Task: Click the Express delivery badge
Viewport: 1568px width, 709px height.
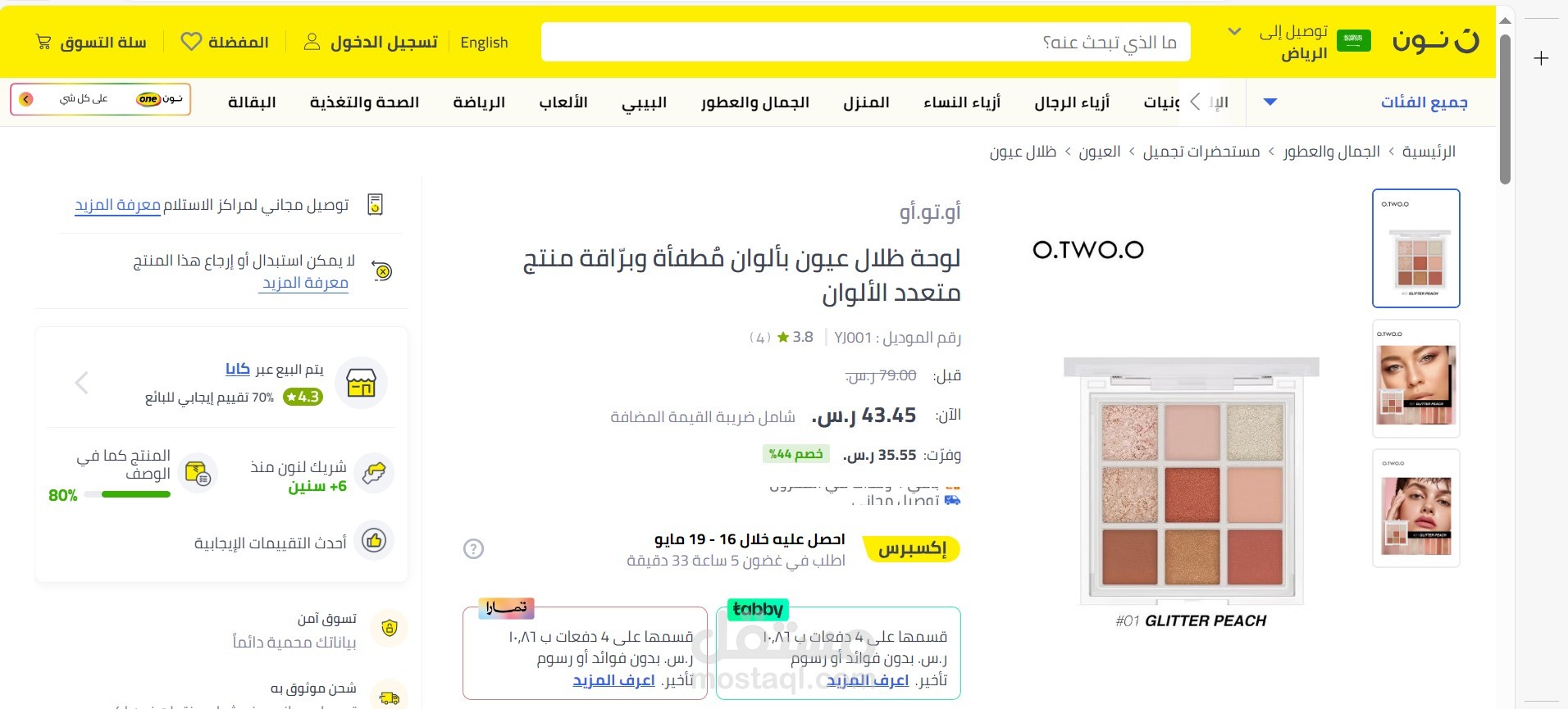Action: coord(912,548)
